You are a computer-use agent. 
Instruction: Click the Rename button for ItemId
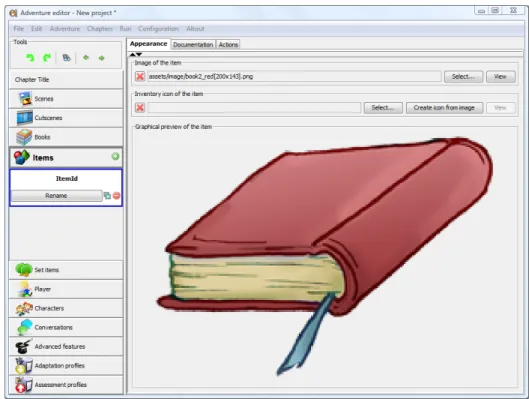point(56,196)
